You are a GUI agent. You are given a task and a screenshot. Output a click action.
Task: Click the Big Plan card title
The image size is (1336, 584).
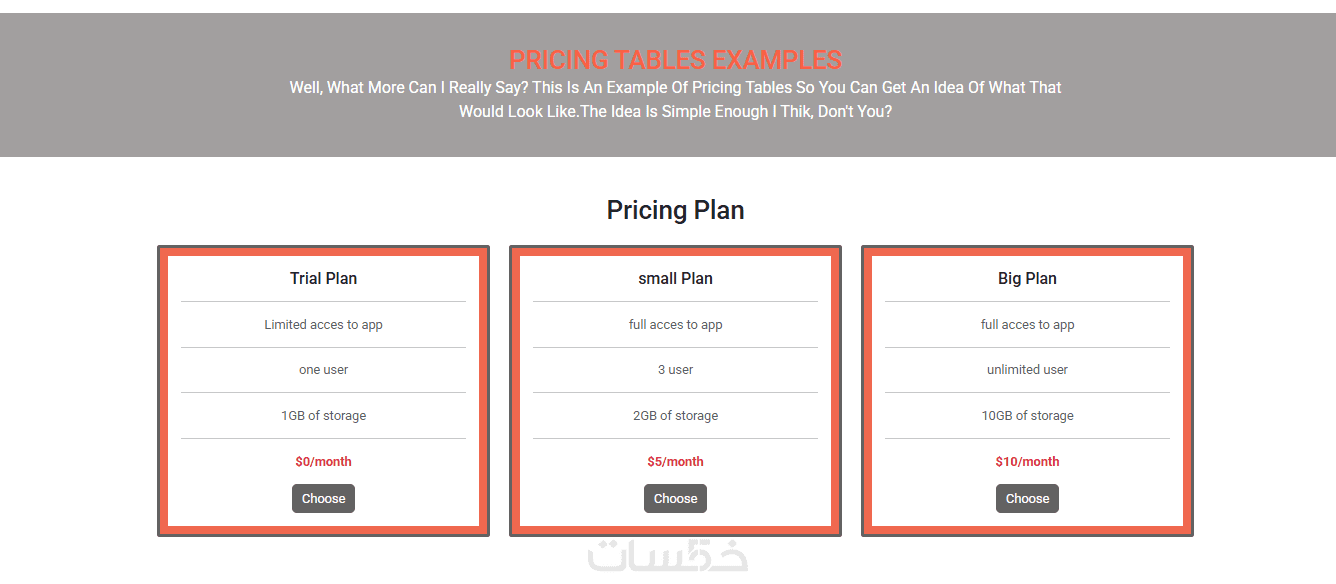1027,278
